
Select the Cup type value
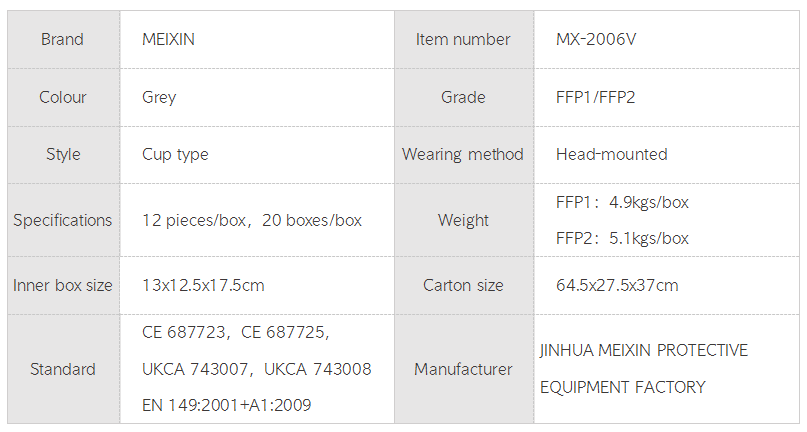(x=175, y=154)
